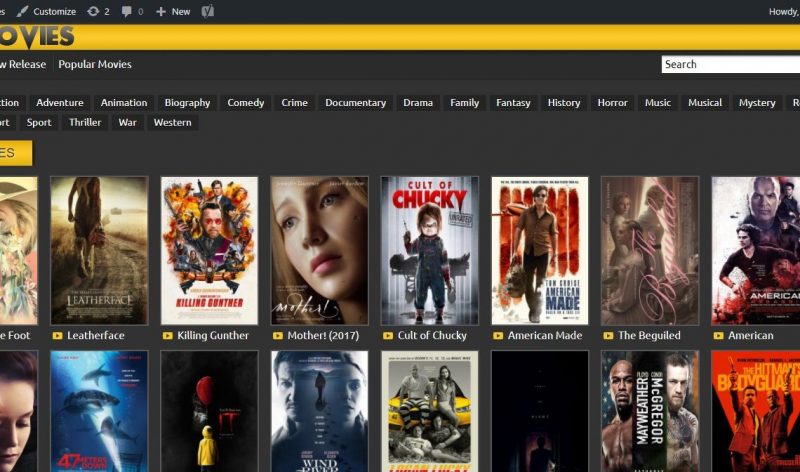The width and height of the screenshot is (800, 472).
Task: Open the It poster with yellow raincoat
Action: point(209,411)
